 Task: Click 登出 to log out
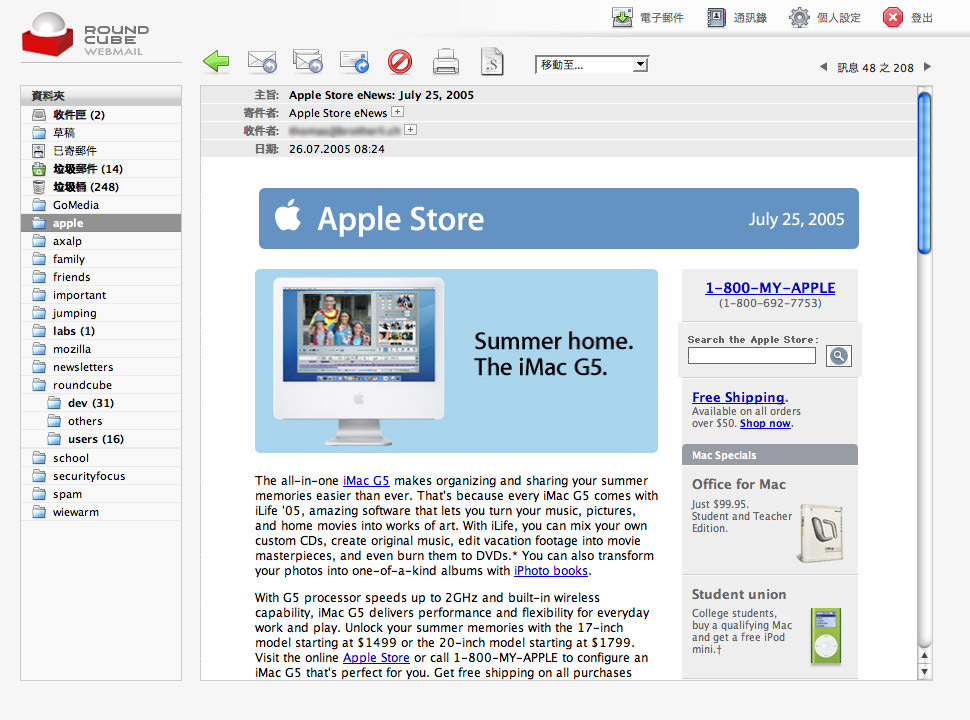[908, 17]
